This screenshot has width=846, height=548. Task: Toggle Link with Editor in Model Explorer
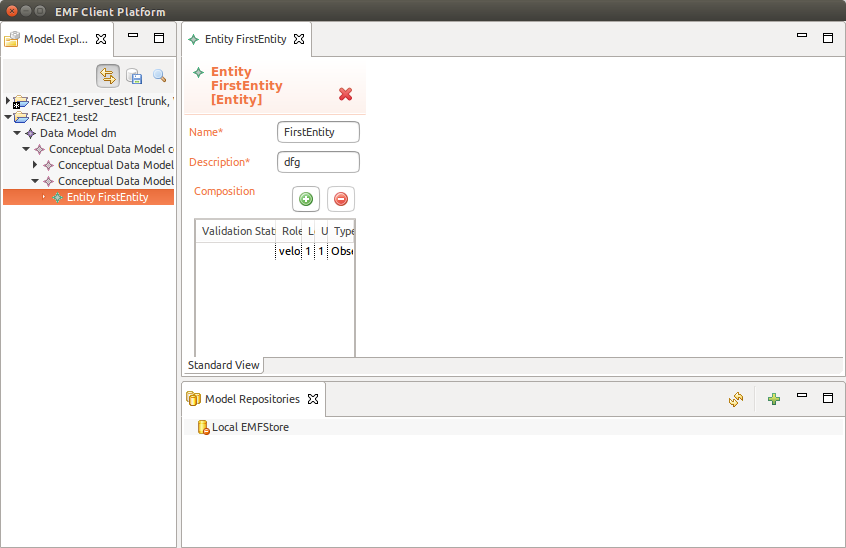108,76
